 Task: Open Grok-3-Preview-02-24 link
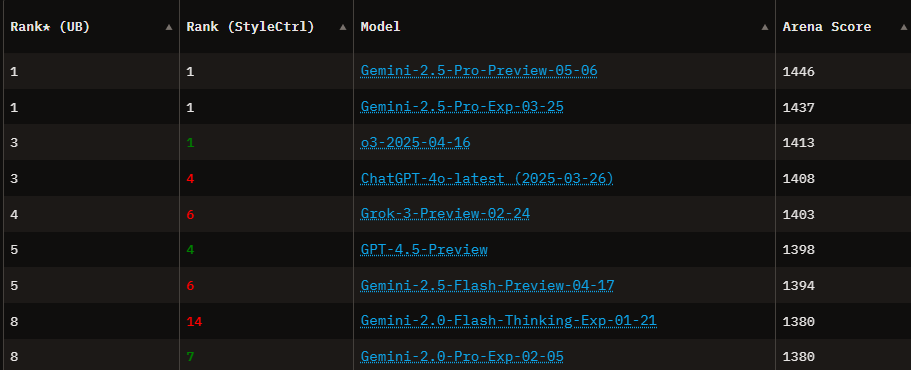445,214
